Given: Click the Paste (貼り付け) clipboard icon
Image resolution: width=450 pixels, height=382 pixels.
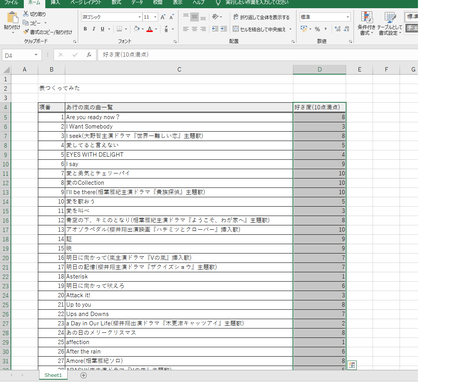Looking at the screenshot, I should (12, 17).
